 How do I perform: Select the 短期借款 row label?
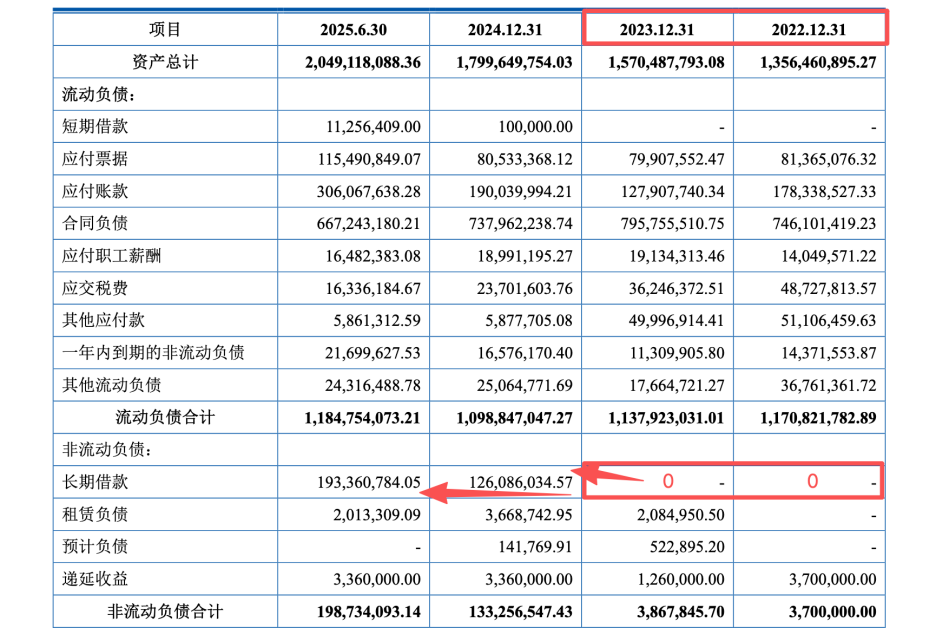coord(95,127)
